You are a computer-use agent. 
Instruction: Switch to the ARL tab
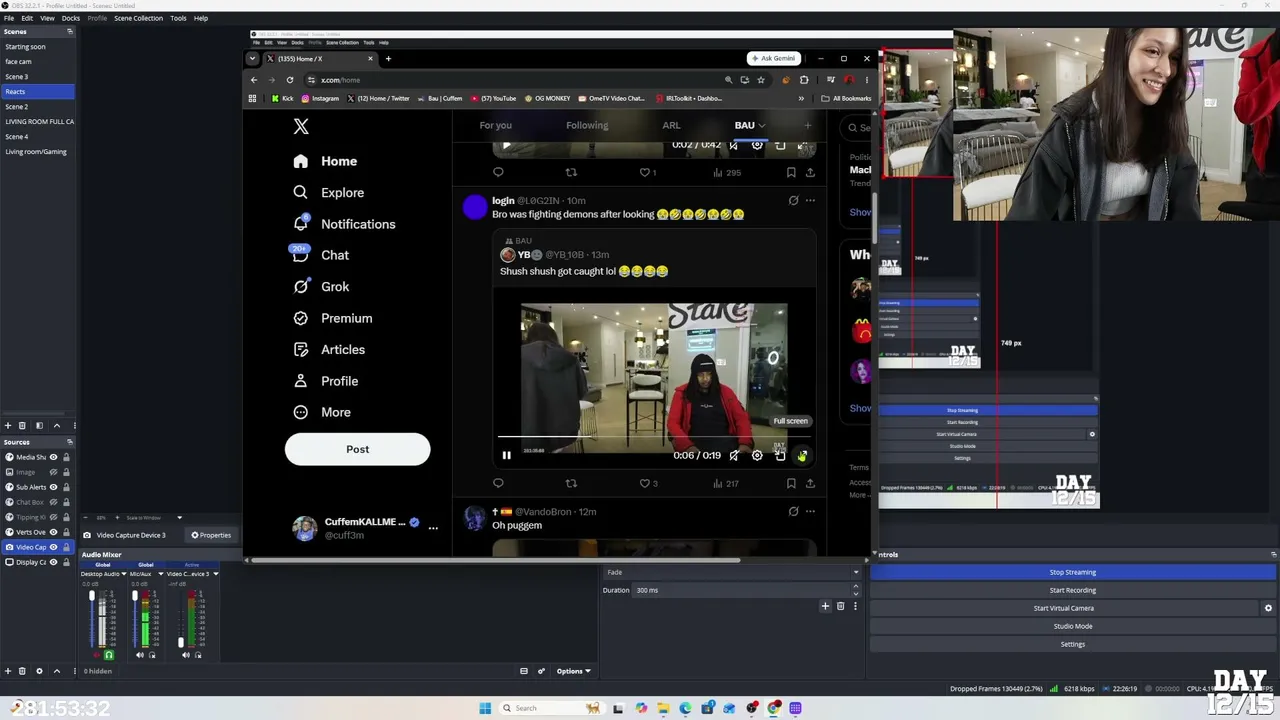point(671,126)
